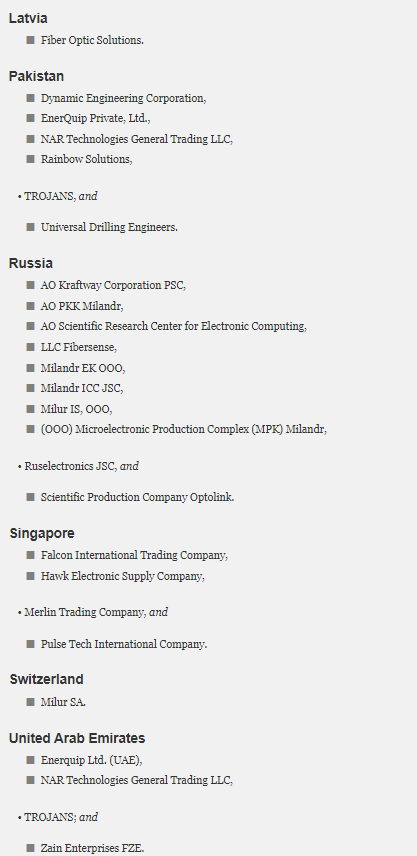
Task: Click the square bullet beside Zain Enterprises FZE
Action: (30, 848)
